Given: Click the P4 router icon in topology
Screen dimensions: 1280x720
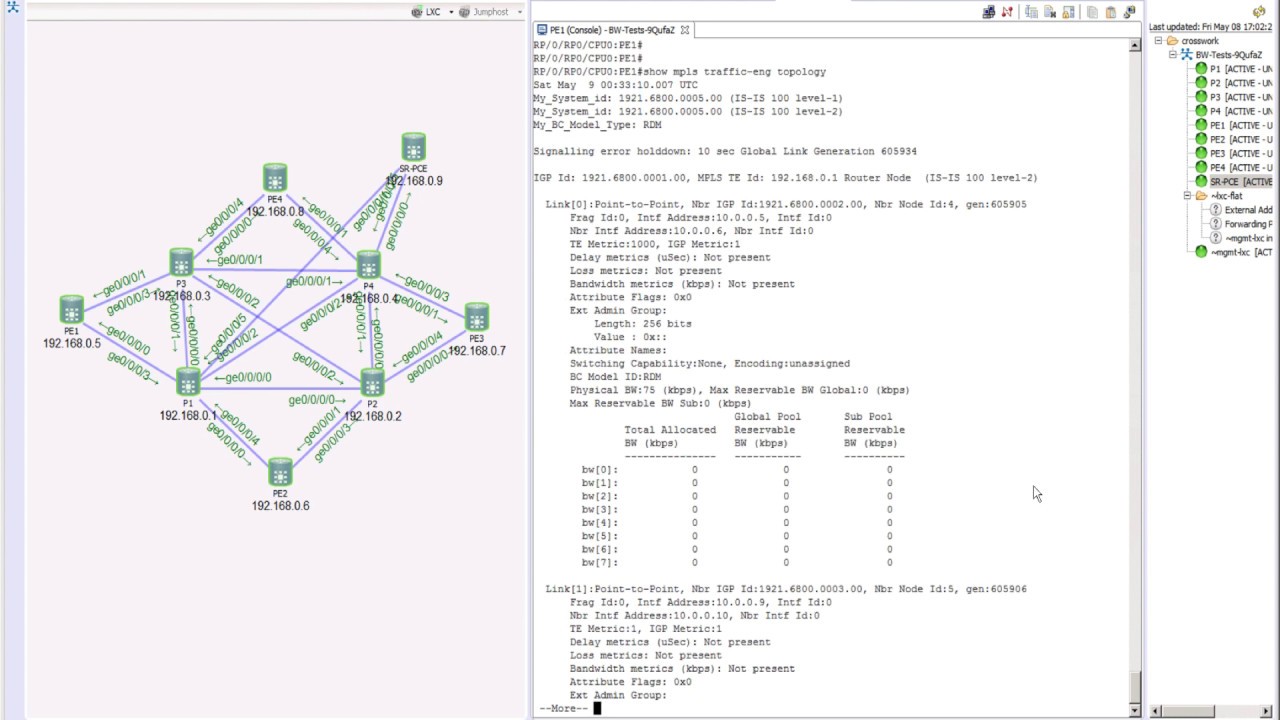Looking at the screenshot, I should 368,265.
